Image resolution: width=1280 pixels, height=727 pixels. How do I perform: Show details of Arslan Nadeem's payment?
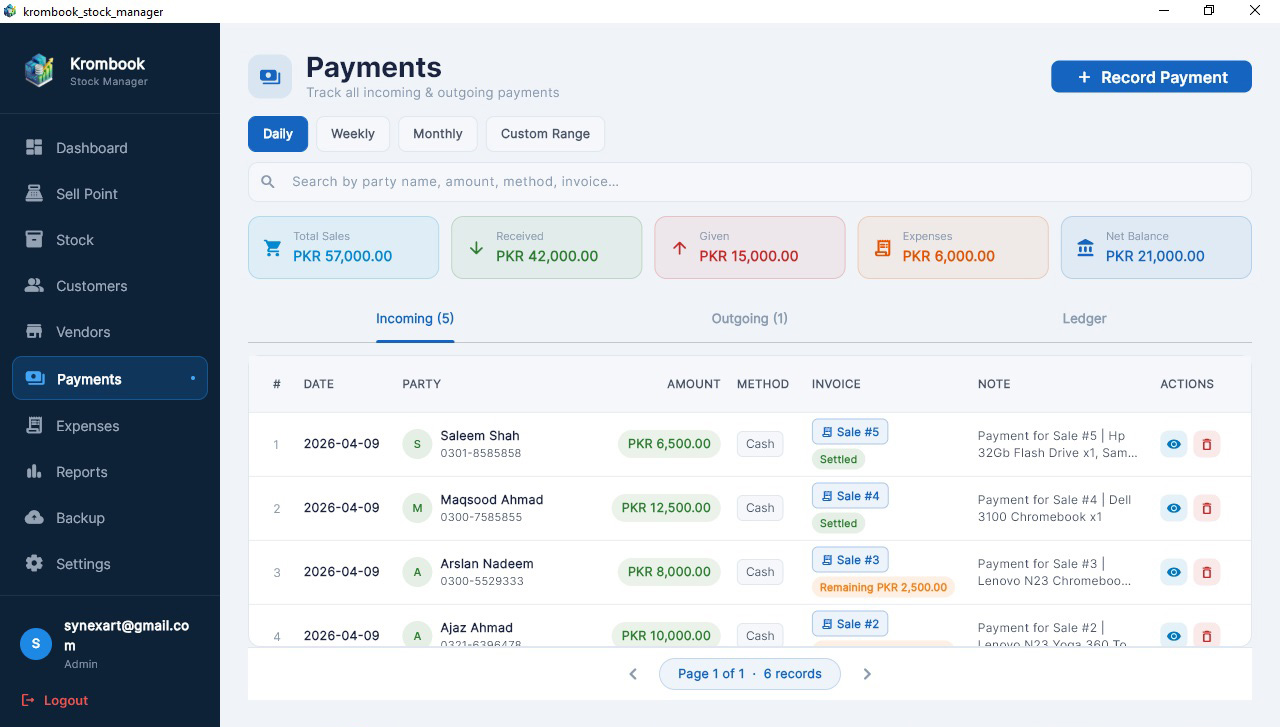(x=1173, y=572)
